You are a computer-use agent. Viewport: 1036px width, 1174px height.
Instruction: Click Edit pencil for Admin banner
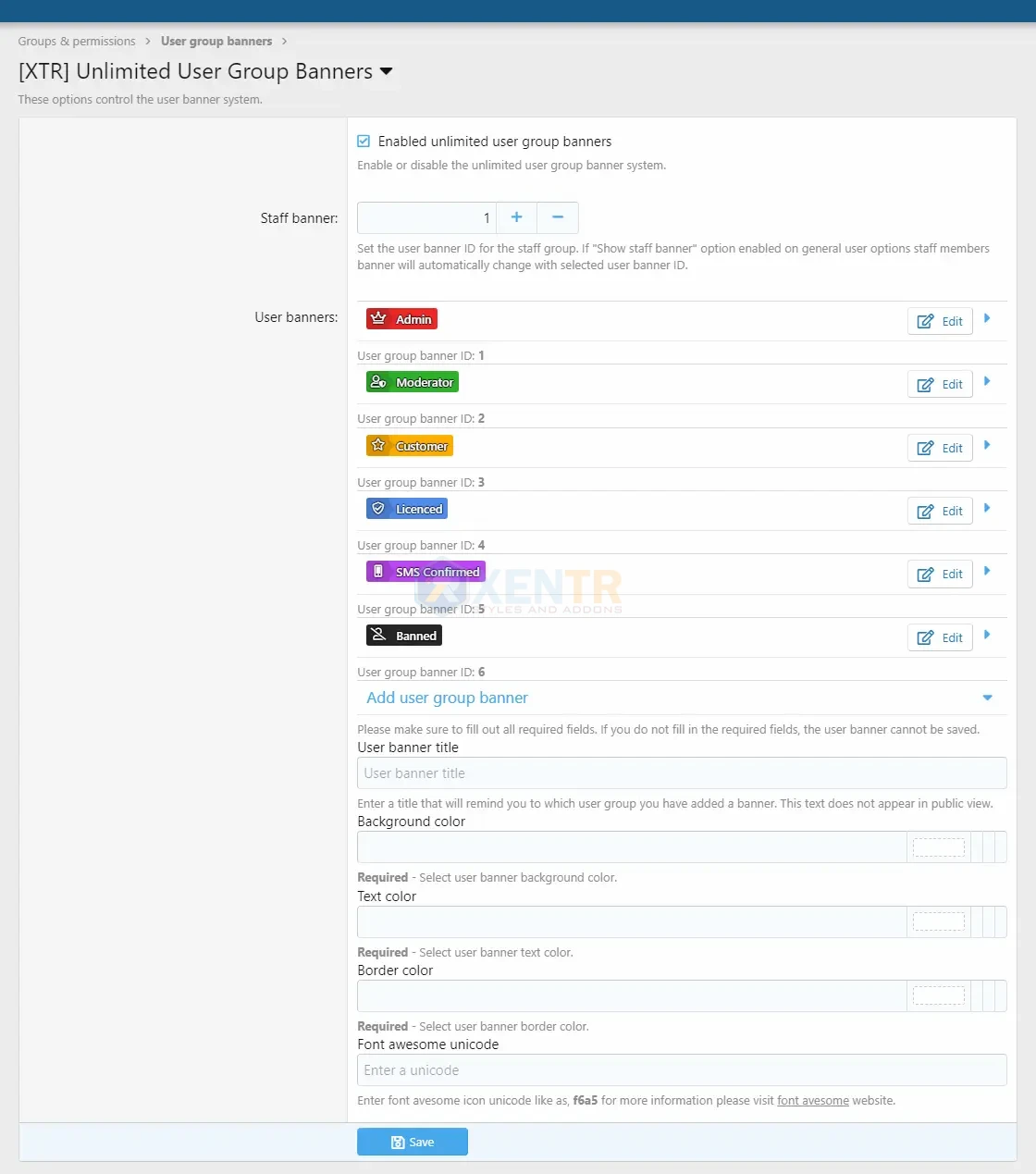tap(940, 321)
